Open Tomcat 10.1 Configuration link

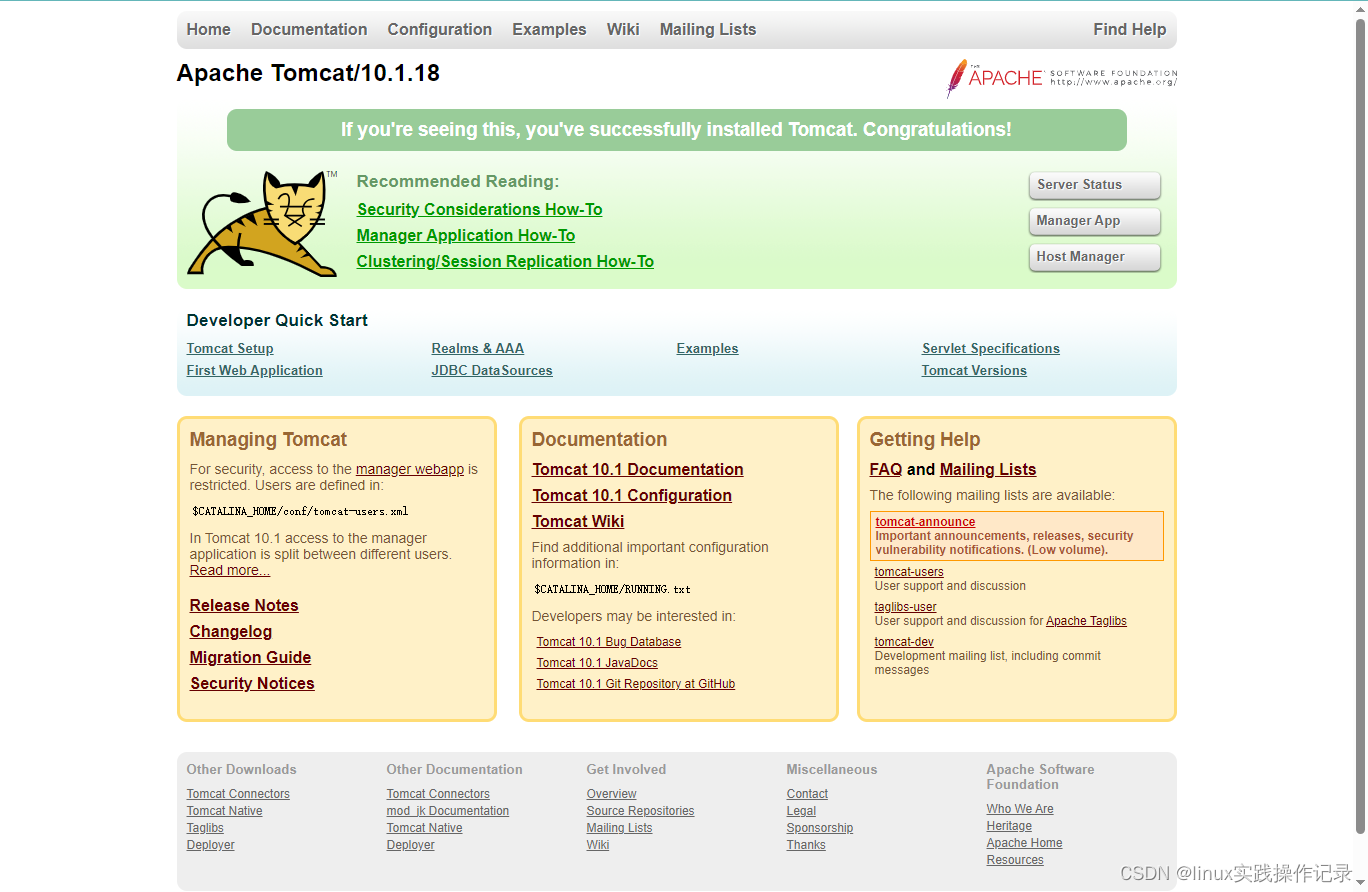pos(632,495)
